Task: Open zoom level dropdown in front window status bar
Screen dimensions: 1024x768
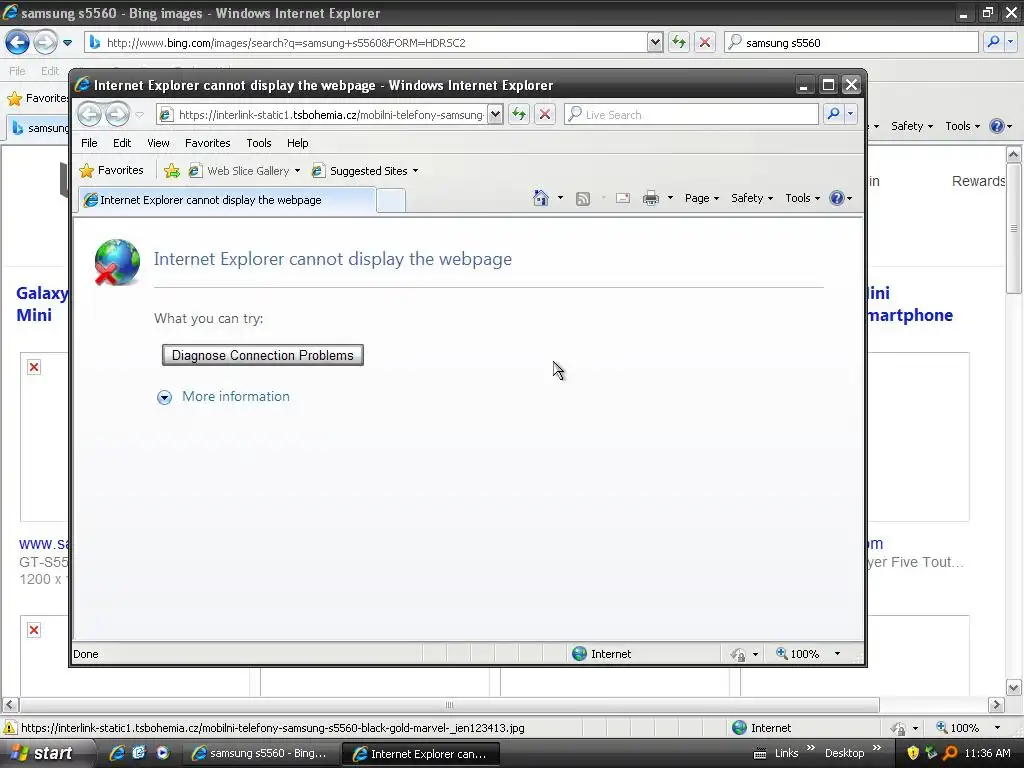Action: pos(837,654)
